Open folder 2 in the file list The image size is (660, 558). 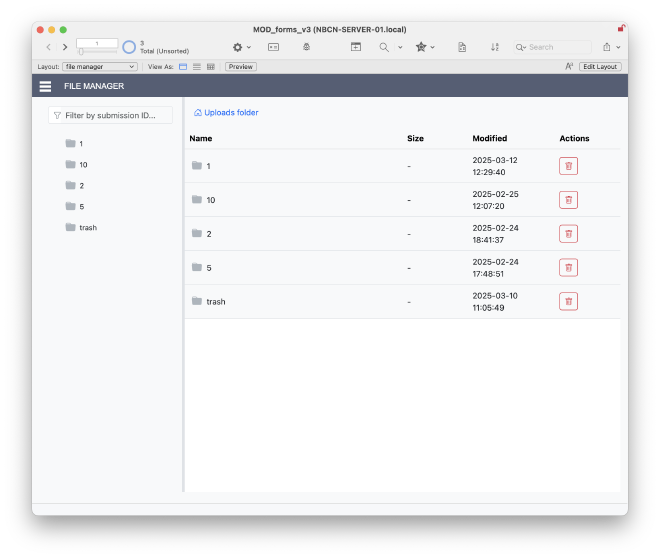[x=202, y=234]
